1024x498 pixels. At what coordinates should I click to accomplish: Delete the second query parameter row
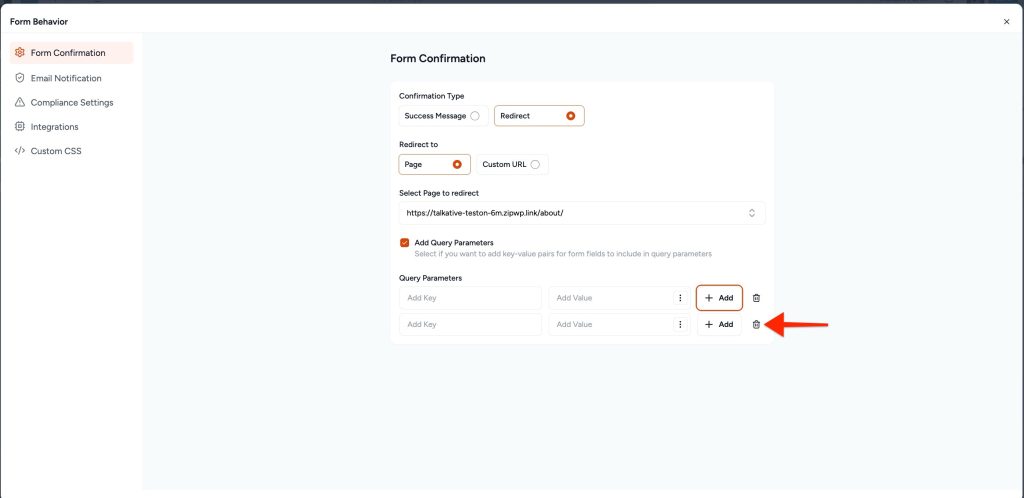[x=756, y=325]
